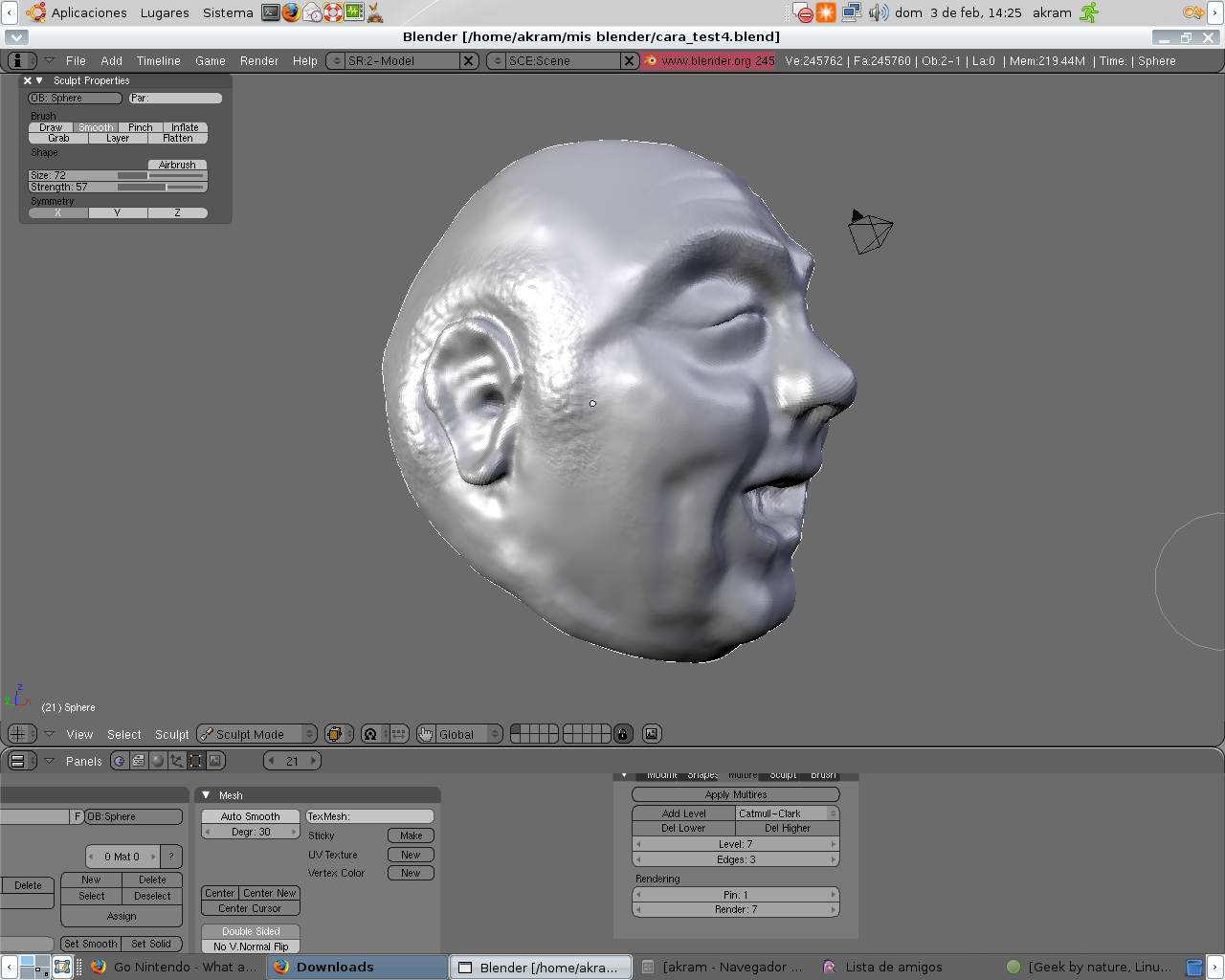Click the Blender logo beside www.blender.org
Image resolution: width=1225 pixels, height=980 pixels.
click(x=651, y=60)
